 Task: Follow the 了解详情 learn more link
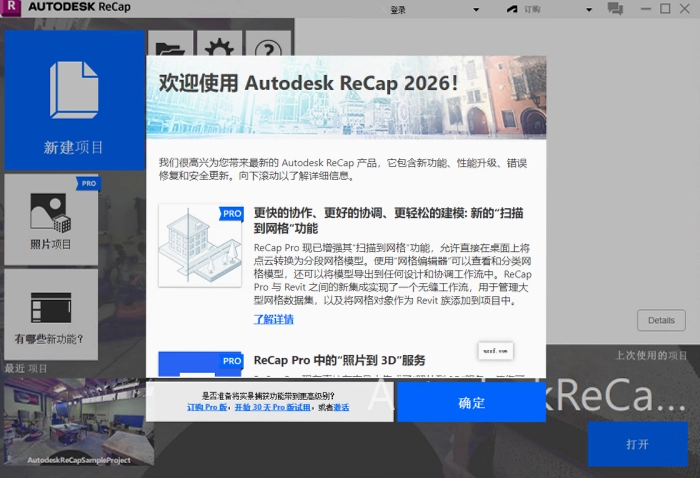(x=274, y=319)
